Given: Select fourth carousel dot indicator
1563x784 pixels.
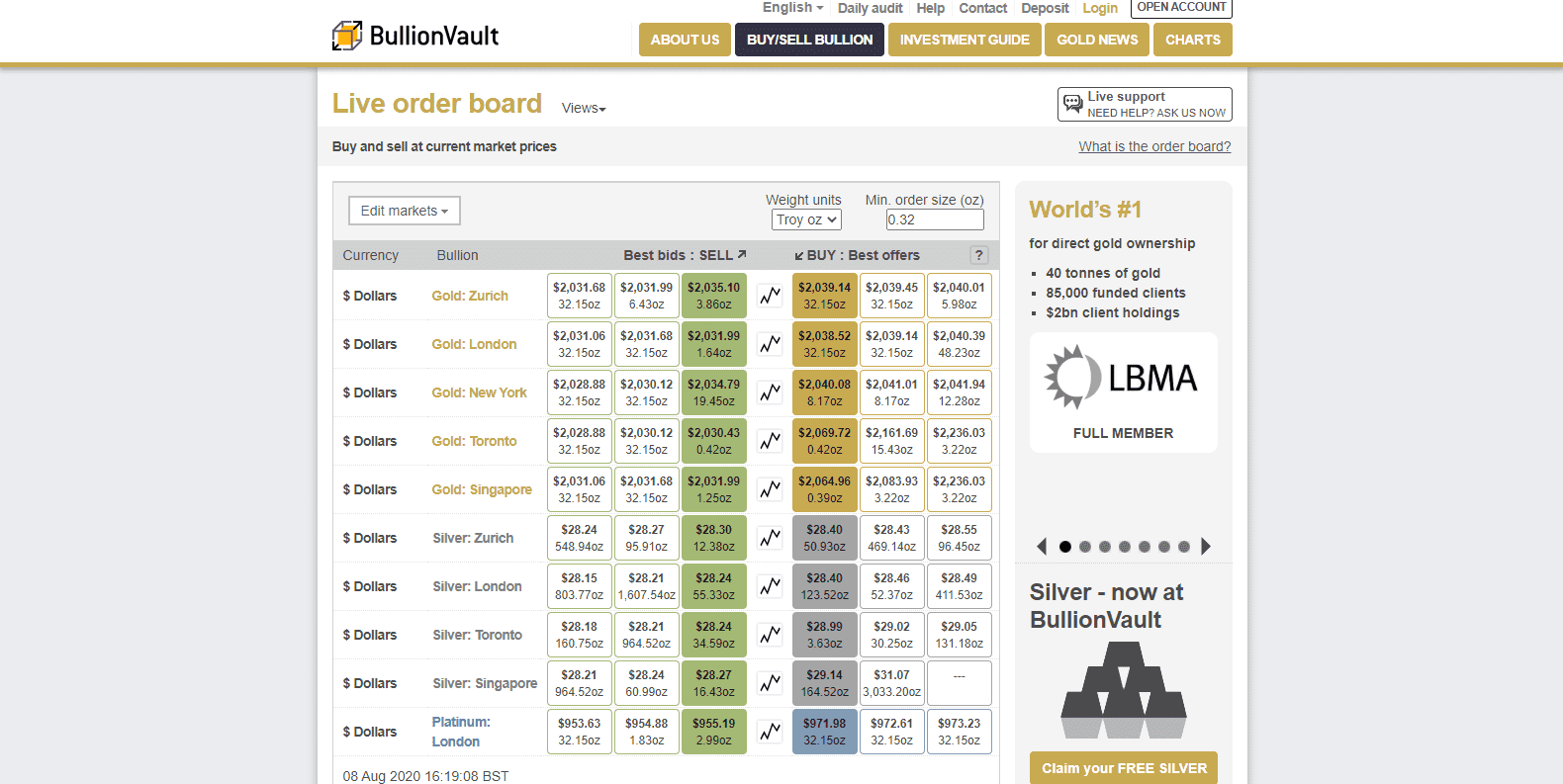Looking at the screenshot, I should coord(1125,547).
